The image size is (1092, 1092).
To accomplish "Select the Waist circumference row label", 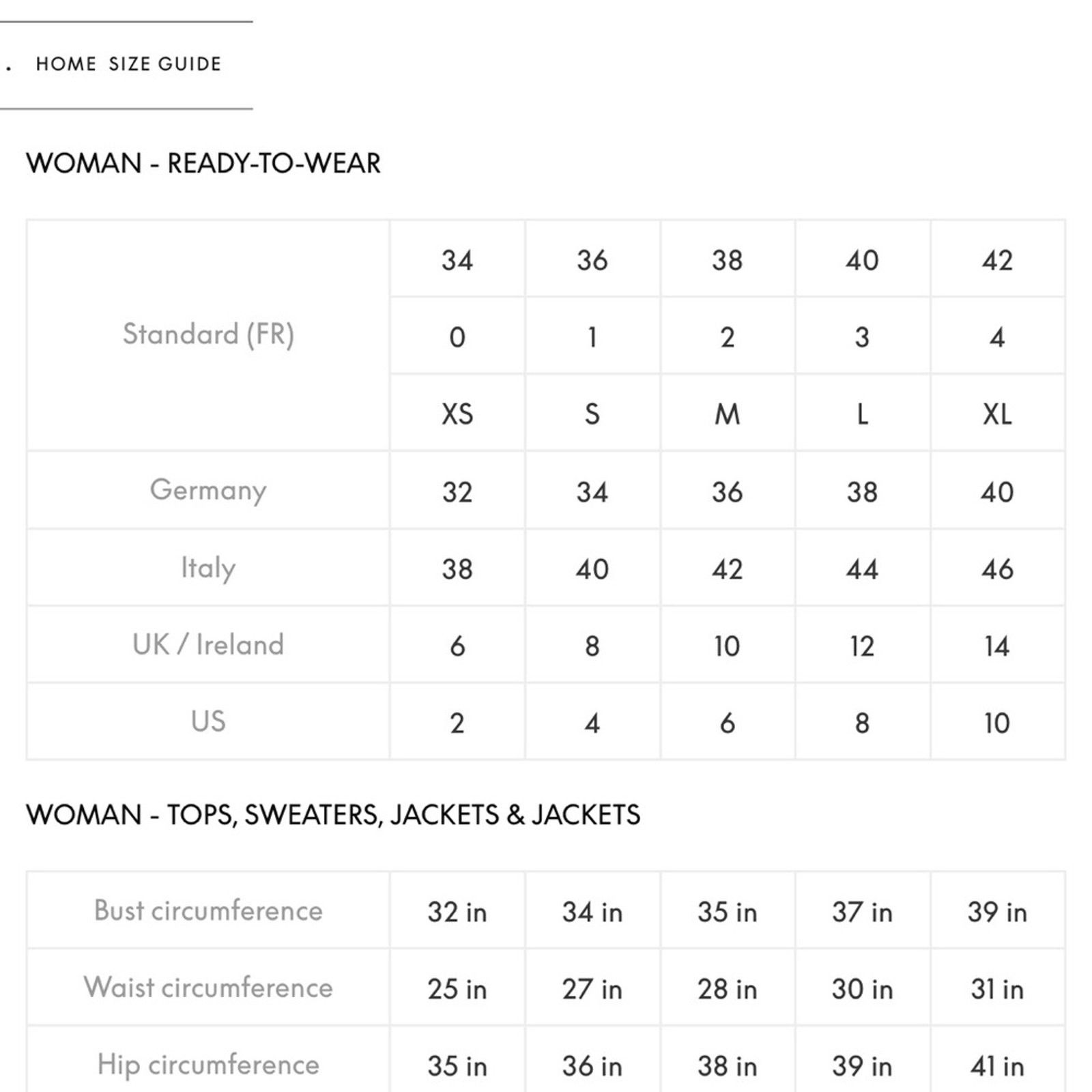I will [208, 988].
